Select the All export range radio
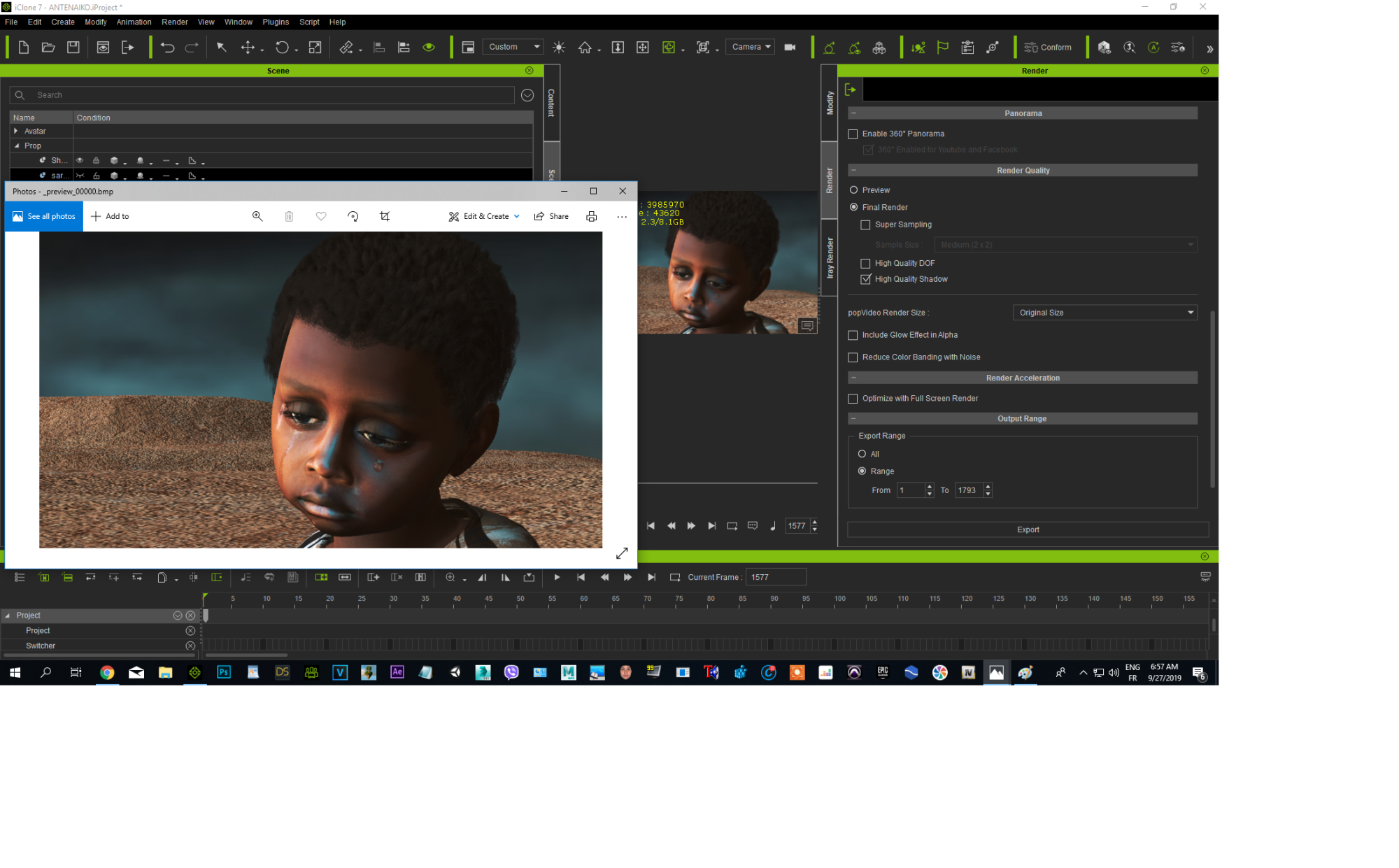 tap(862, 454)
